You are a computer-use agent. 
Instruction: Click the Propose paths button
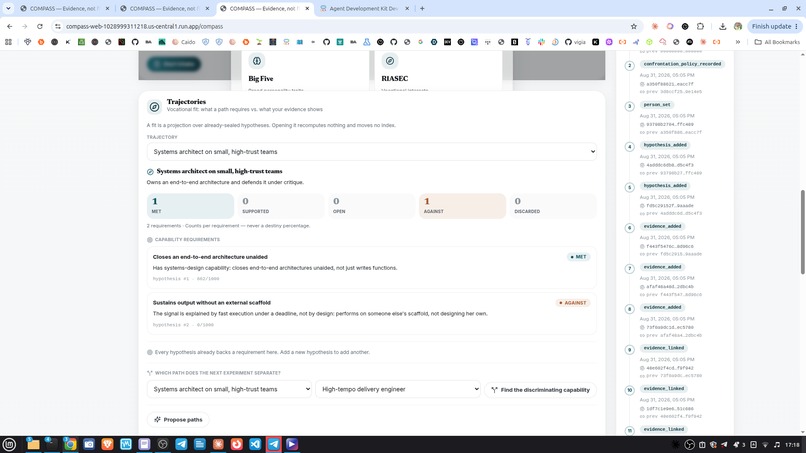point(178,420)
